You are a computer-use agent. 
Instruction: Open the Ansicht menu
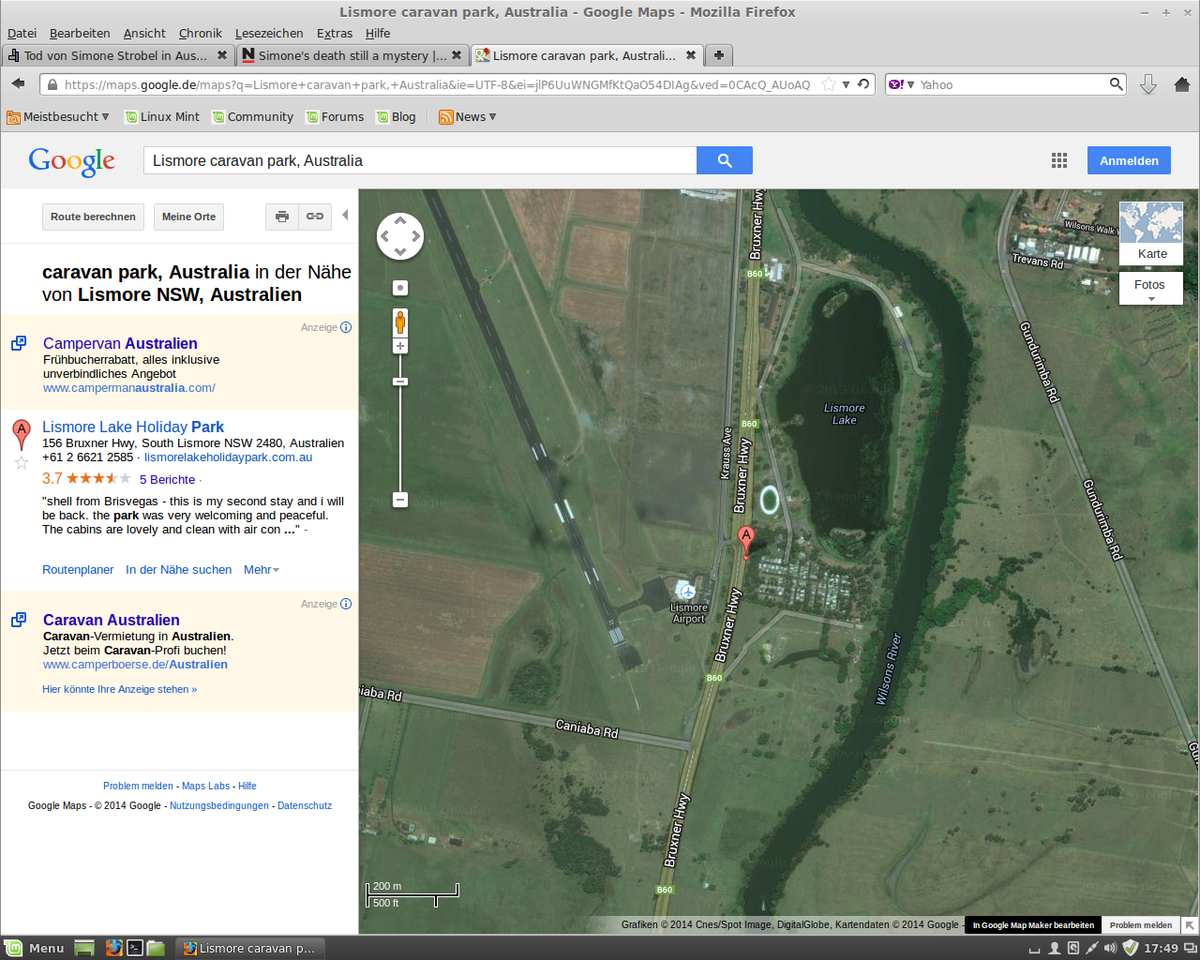click(145, 33)
